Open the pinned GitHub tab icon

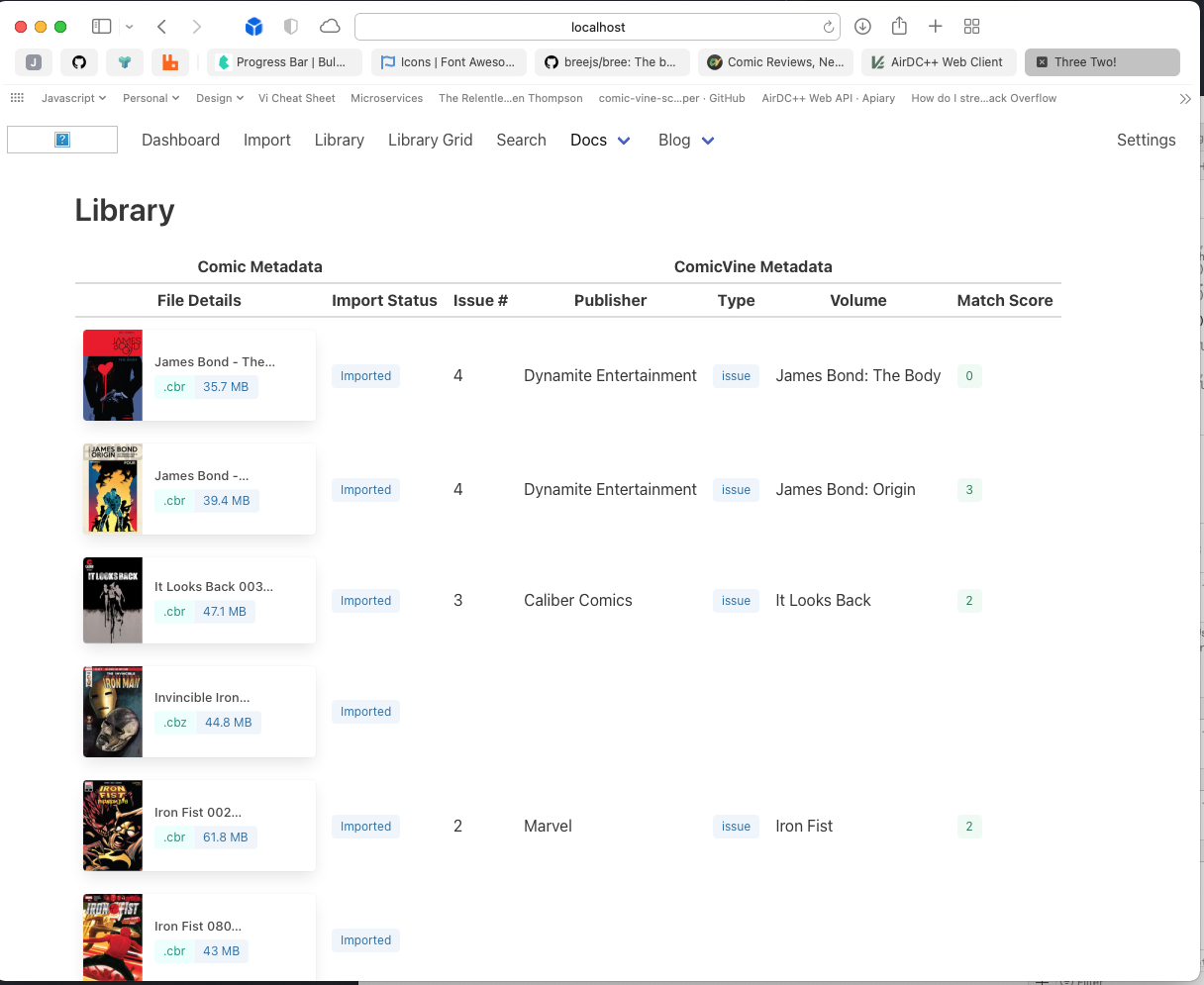(x=79, y=62)
